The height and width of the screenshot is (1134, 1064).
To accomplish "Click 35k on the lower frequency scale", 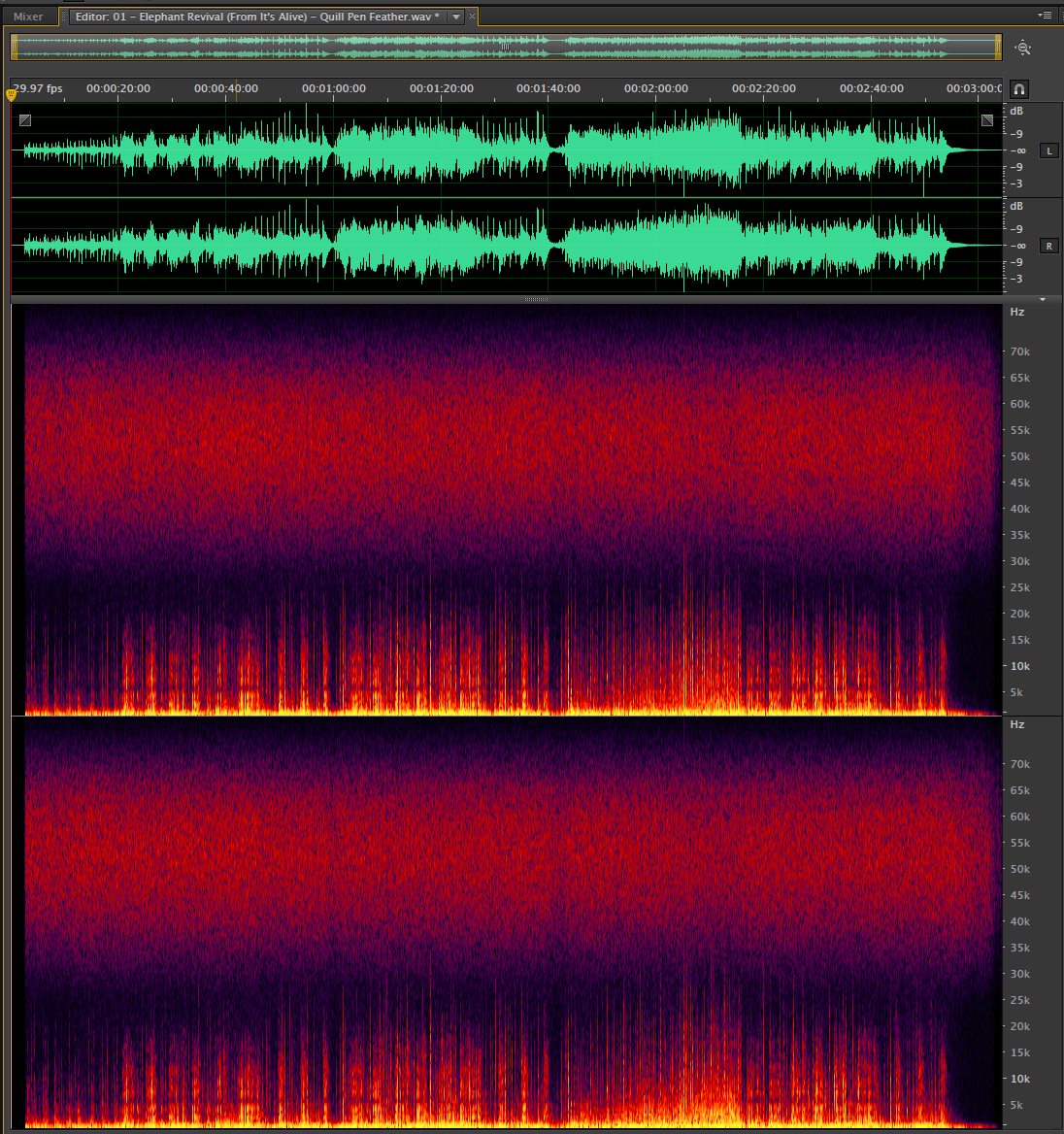I will (x=1020, y=948).
